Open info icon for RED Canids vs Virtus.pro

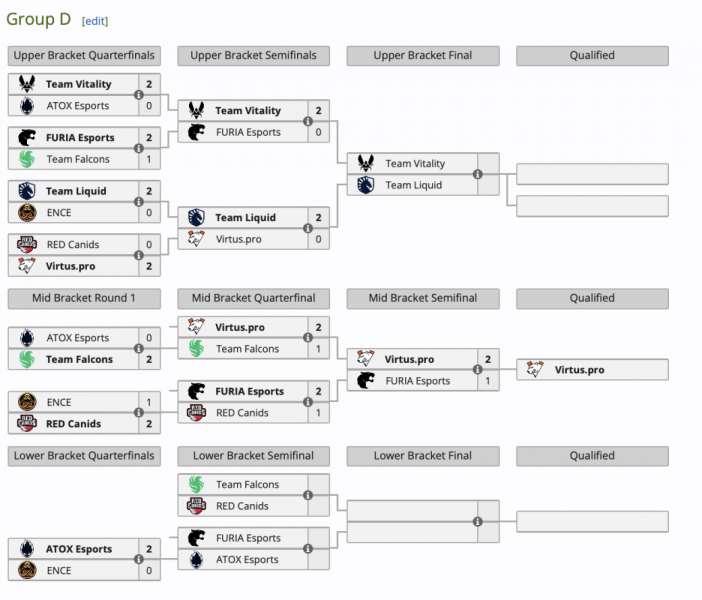139,255
